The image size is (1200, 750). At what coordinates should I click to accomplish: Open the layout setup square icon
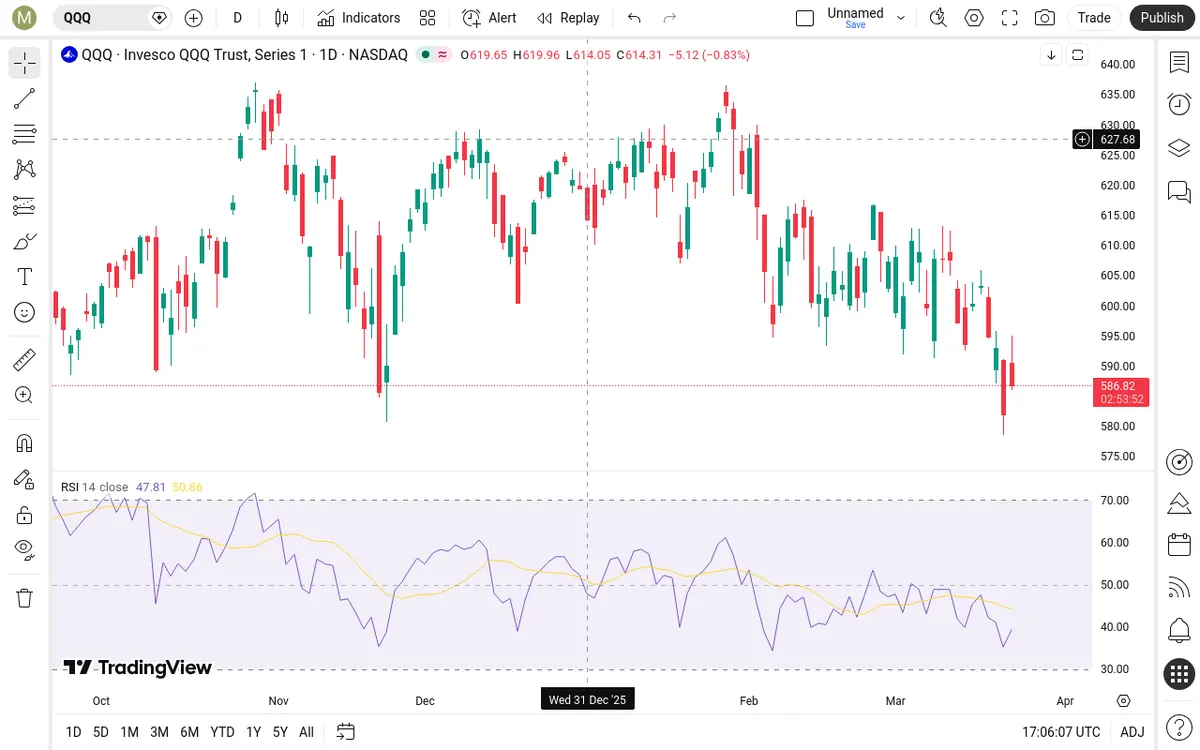tap(805, 18)
